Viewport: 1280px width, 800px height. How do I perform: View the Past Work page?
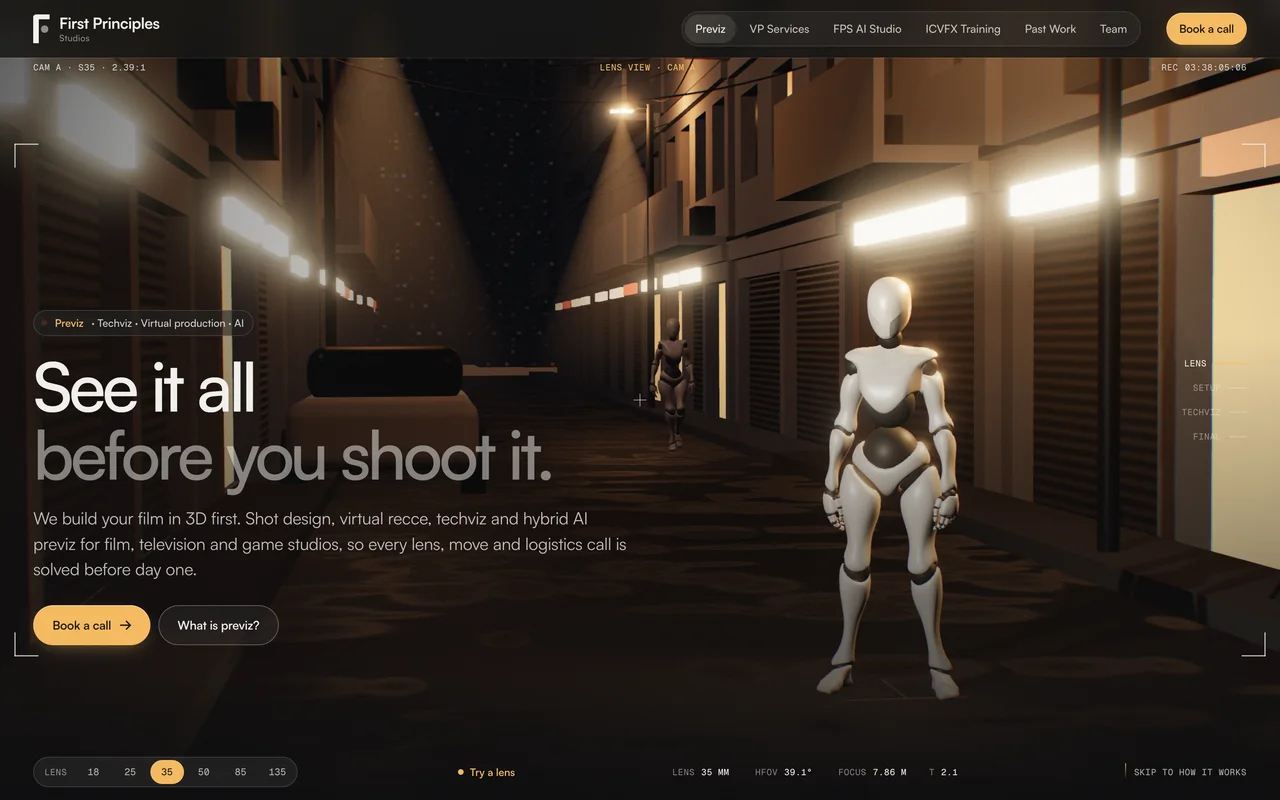coord(1050,29)
